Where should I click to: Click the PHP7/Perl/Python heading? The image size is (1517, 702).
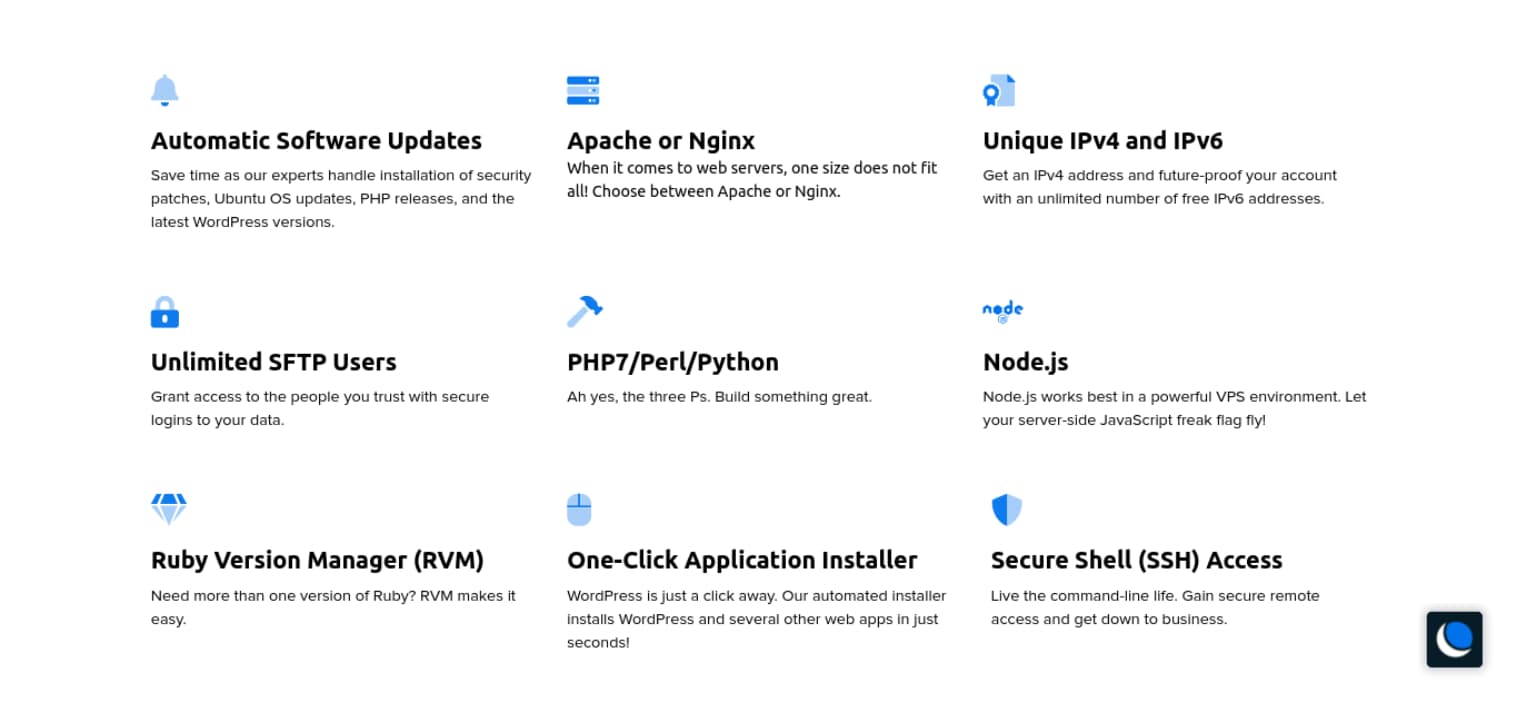tap(673, 362)
